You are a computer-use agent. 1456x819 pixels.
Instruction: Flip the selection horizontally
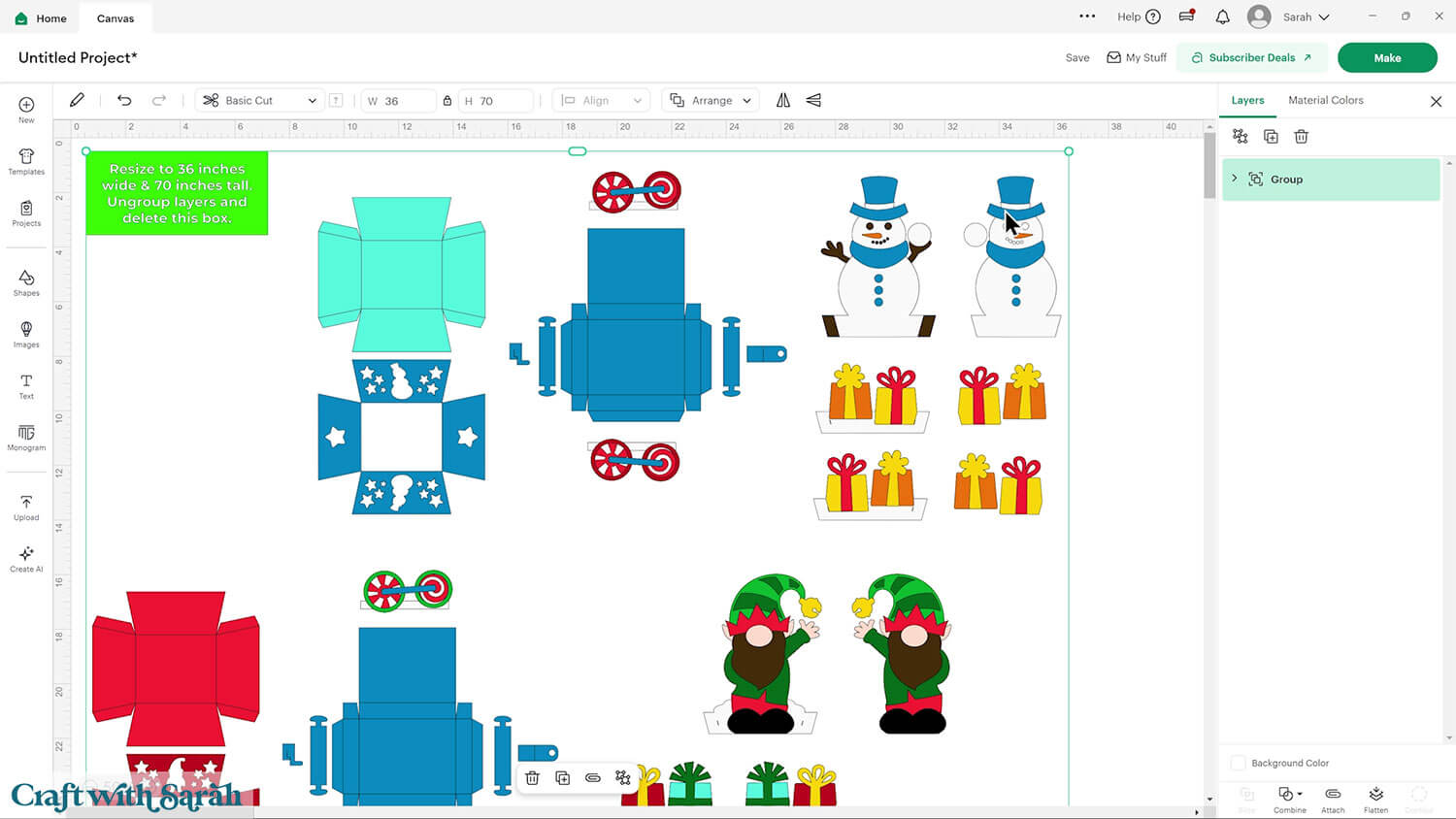coord(783,100)
